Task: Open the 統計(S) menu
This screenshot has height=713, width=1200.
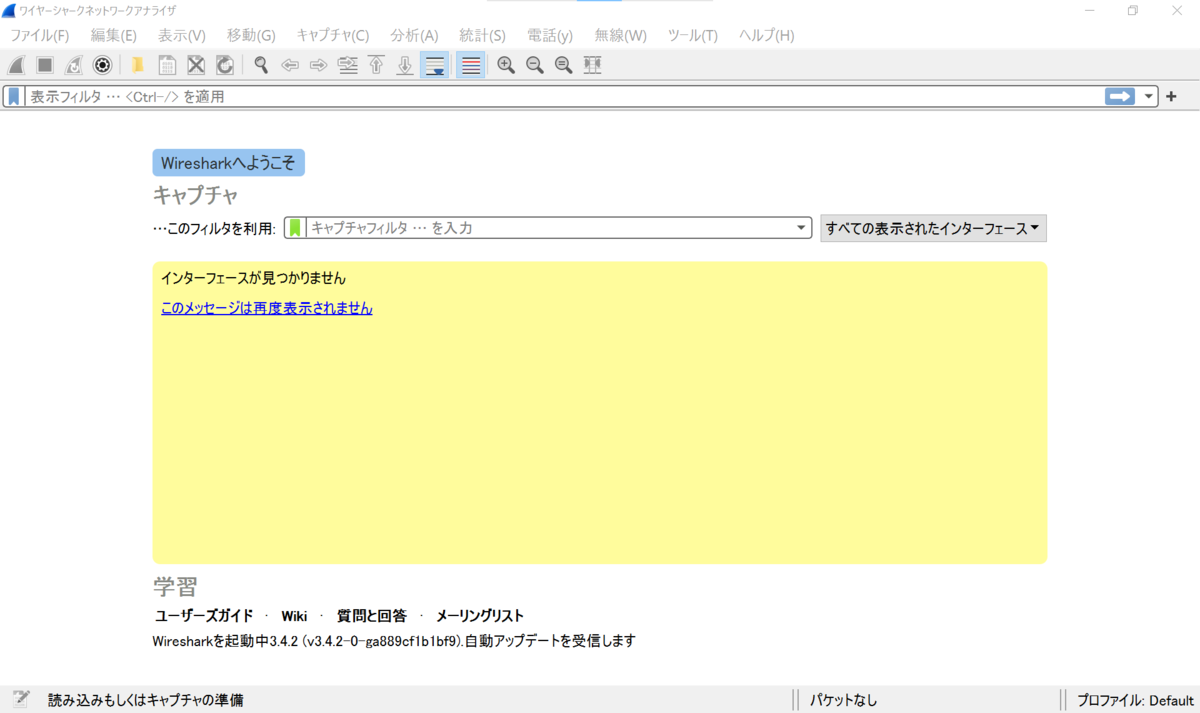Action: [483, 35]
